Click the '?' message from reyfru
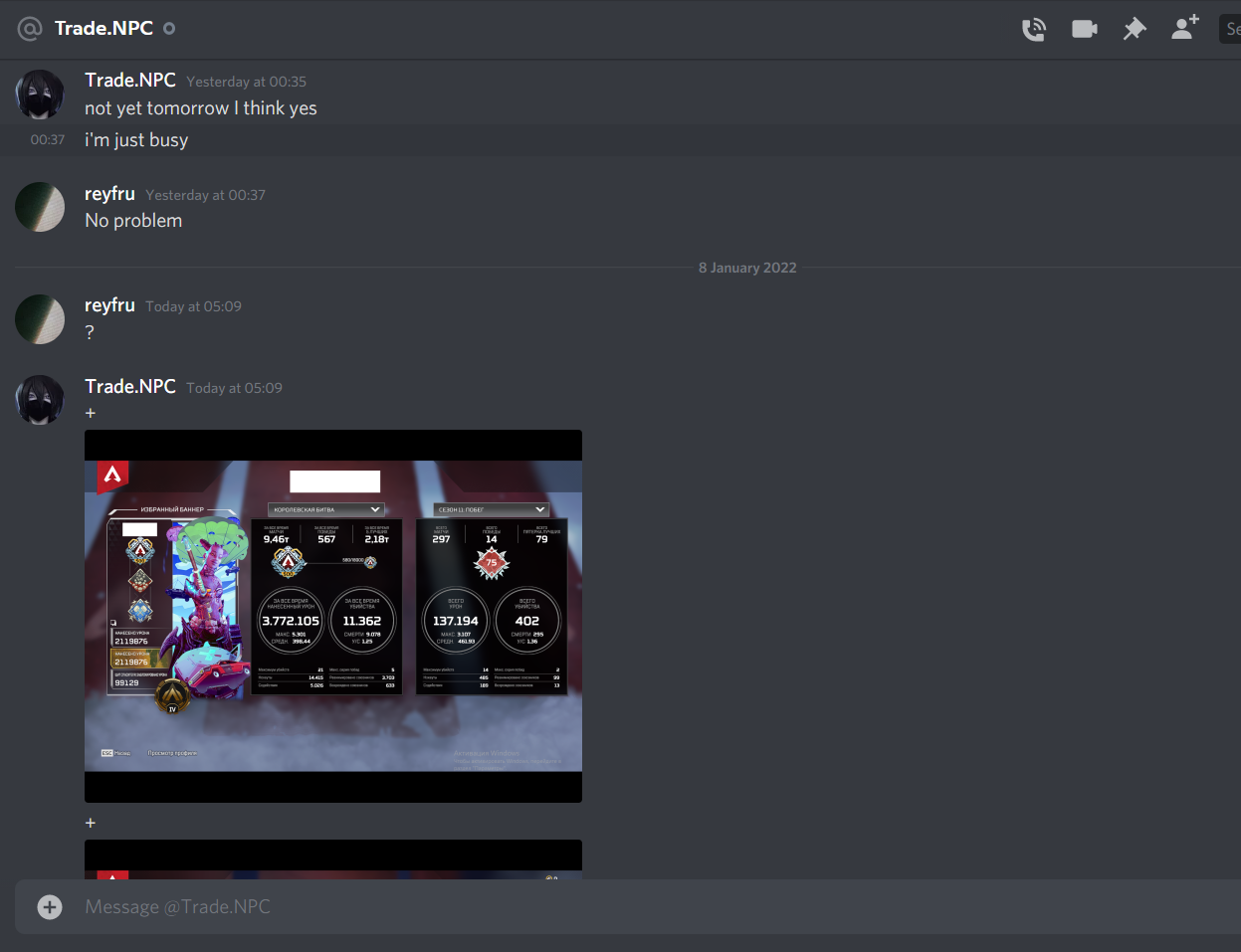Image resolution: width=1241 pixels, height=952 pixels. 90,332
